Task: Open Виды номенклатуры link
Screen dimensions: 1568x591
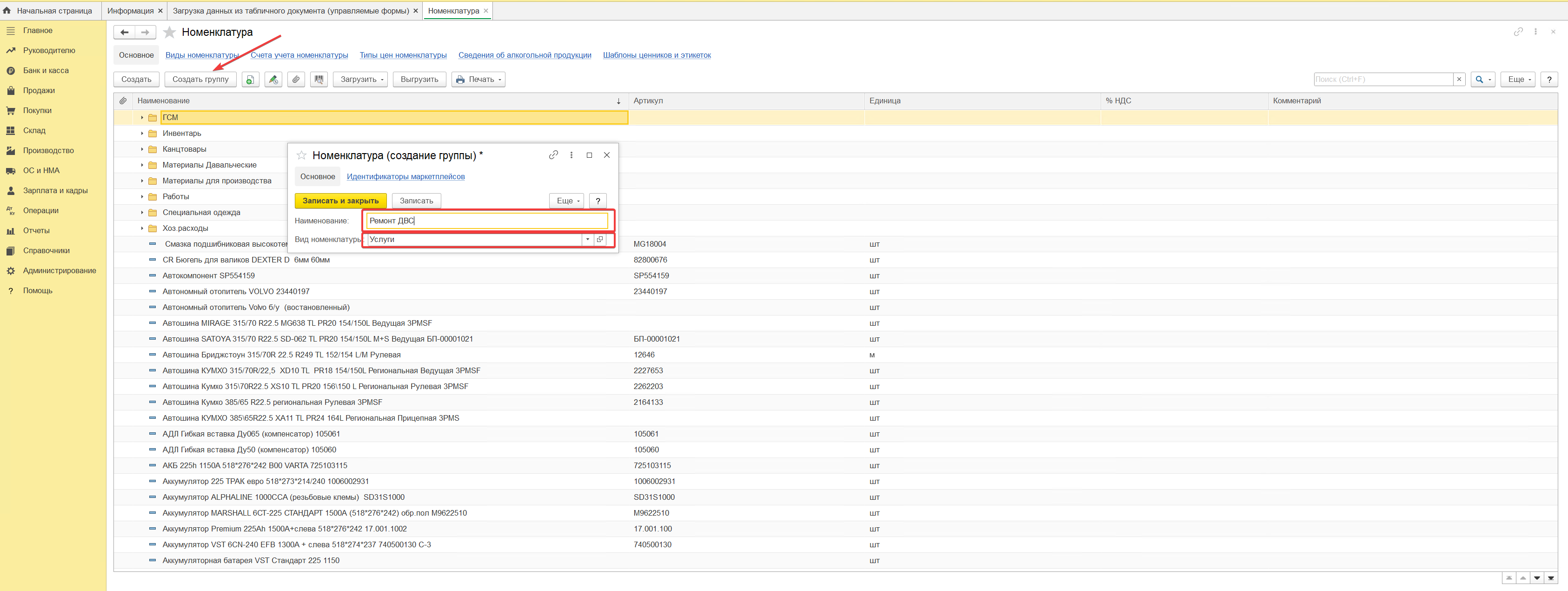Action: point(202,55)
